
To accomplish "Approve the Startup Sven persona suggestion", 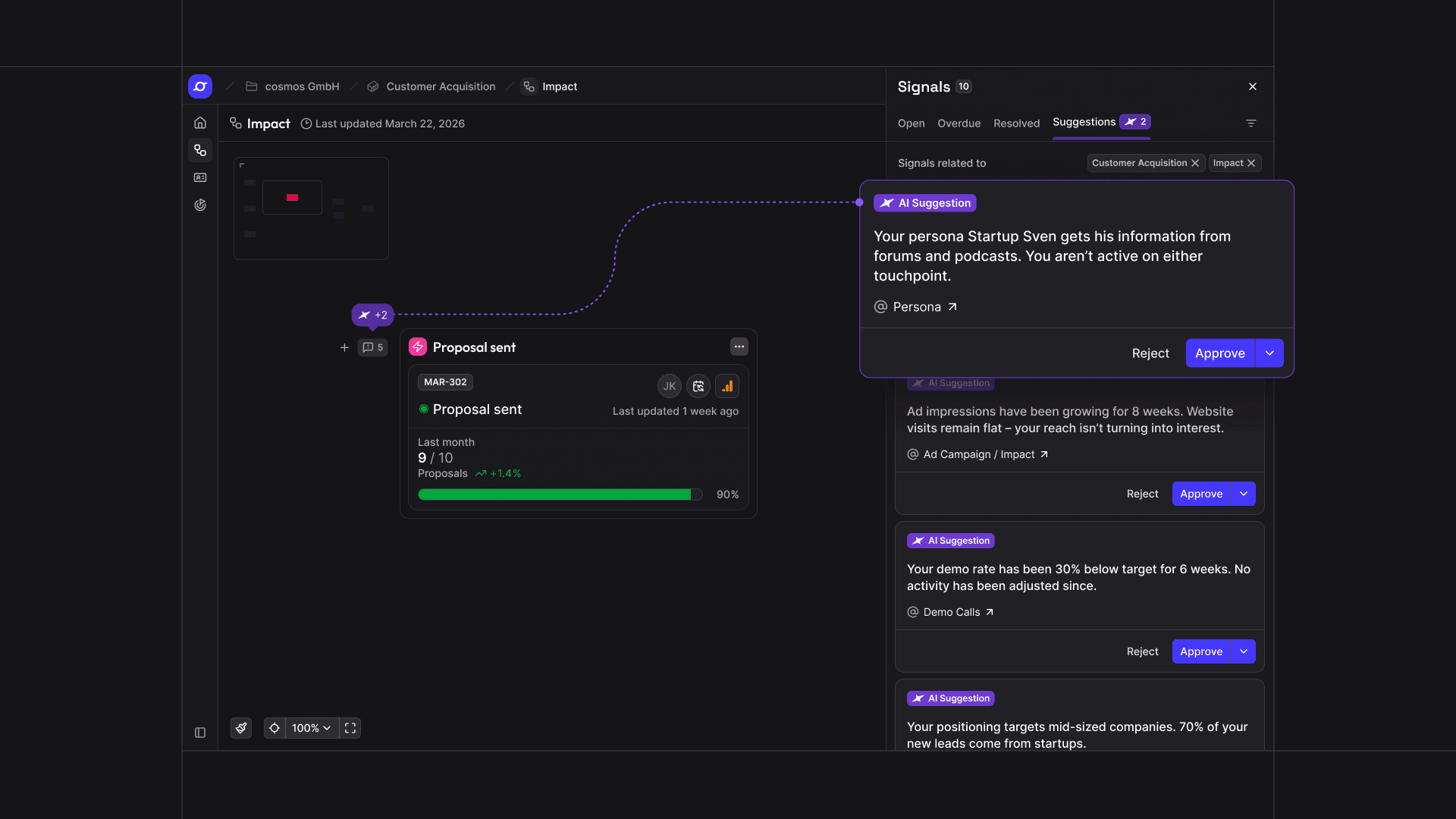I will point(1220,353).
